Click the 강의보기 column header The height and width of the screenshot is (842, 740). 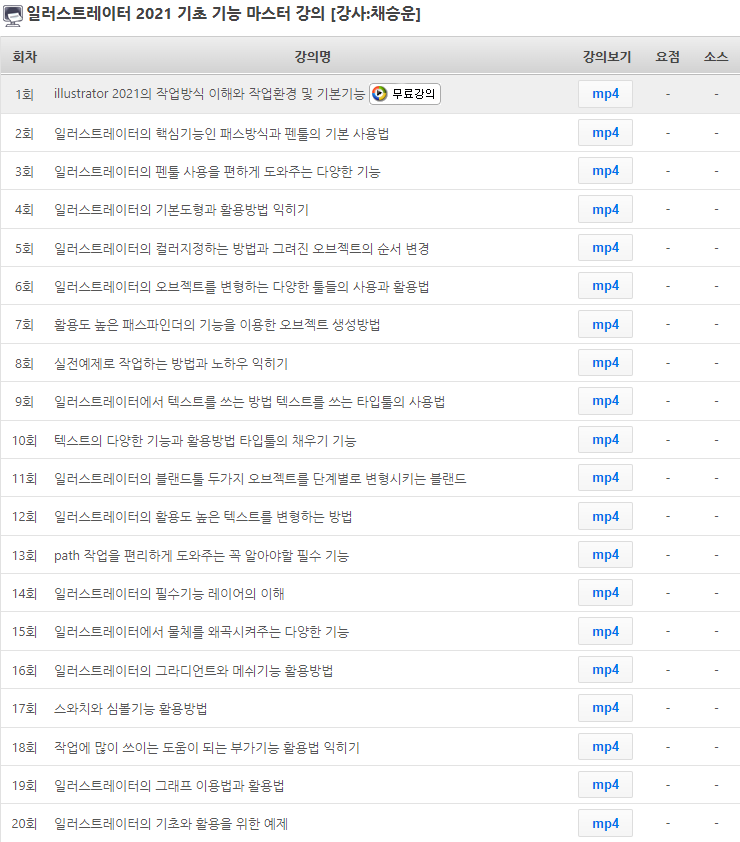click(607, 56)
